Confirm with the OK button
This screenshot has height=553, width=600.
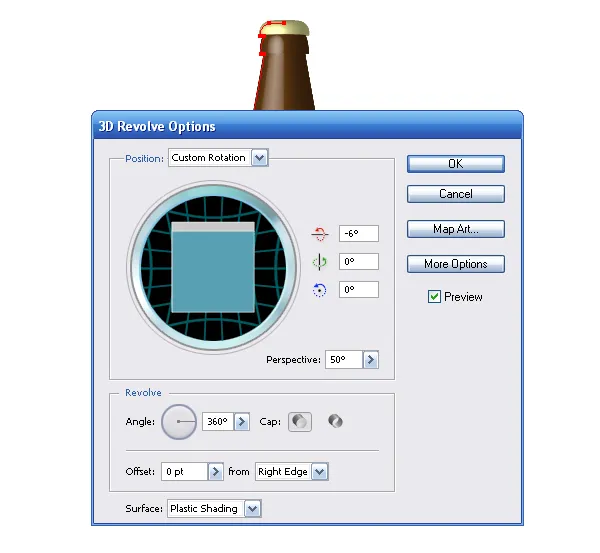(456, 164)
